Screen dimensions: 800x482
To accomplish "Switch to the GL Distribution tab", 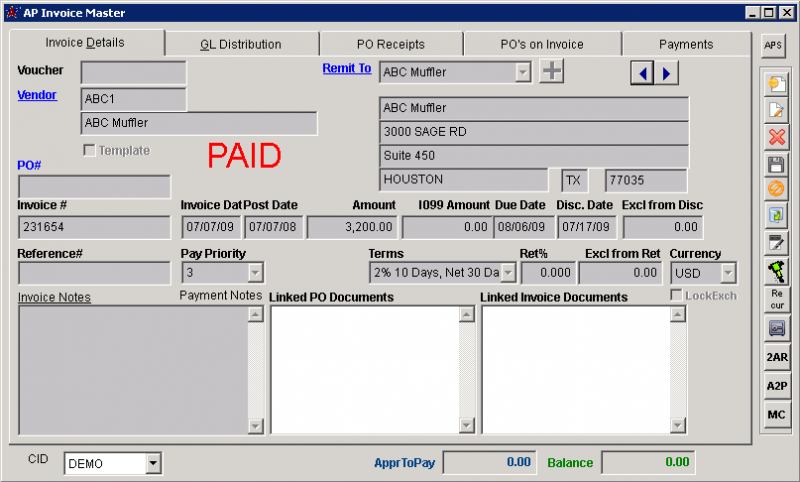I will (241, 44).
